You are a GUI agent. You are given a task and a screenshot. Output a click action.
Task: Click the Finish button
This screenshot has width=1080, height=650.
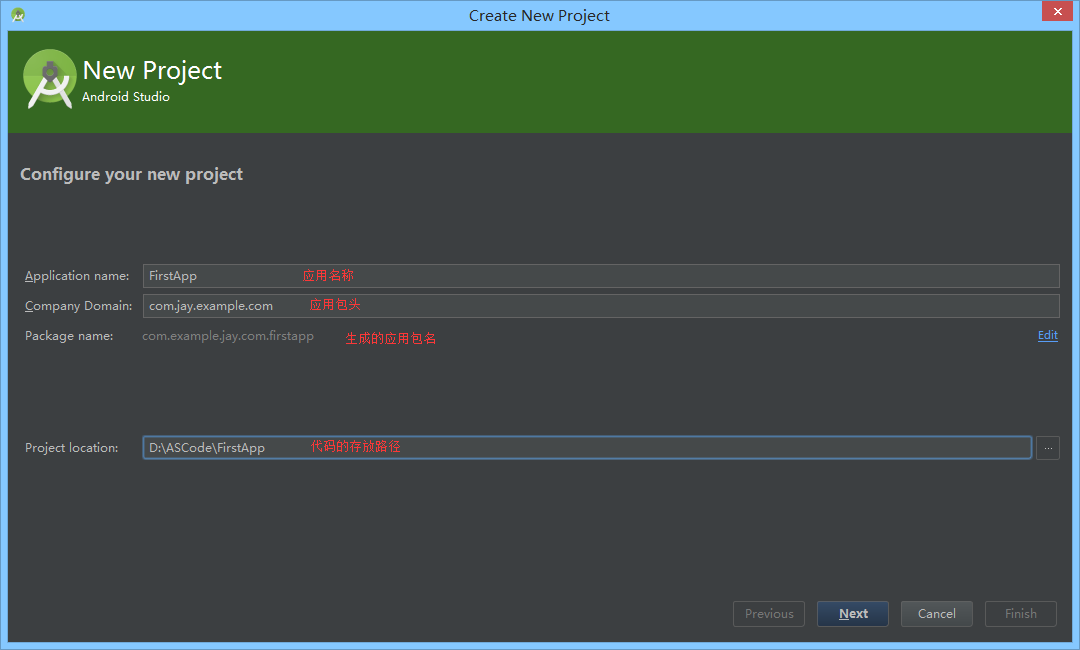1020,613
